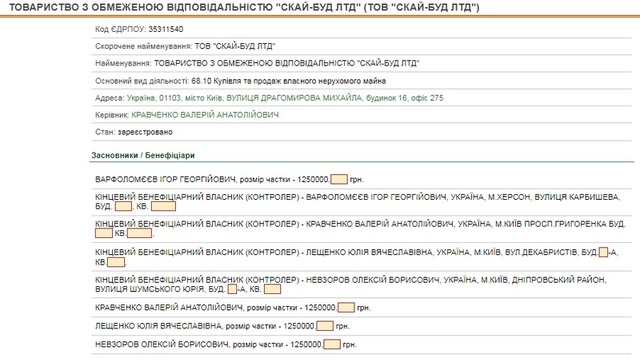
Task: Open the Ukraine Kyiv Drahomyrova address link
Action: [284, 98]
